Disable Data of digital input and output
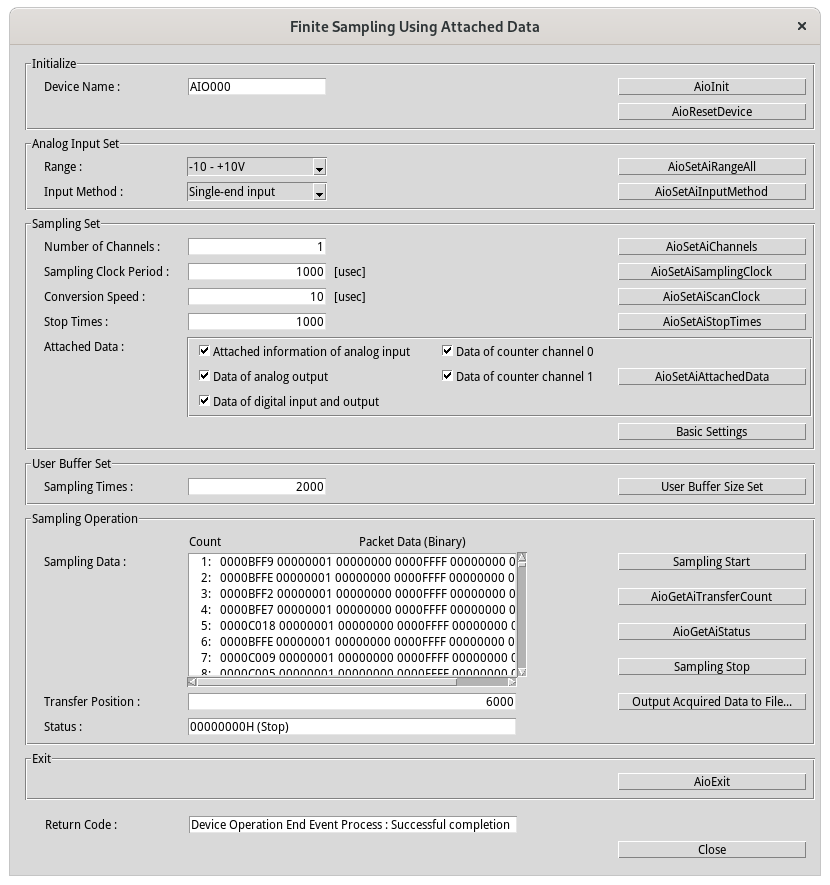This screenshot has width=830, height=885. [204, 402]
